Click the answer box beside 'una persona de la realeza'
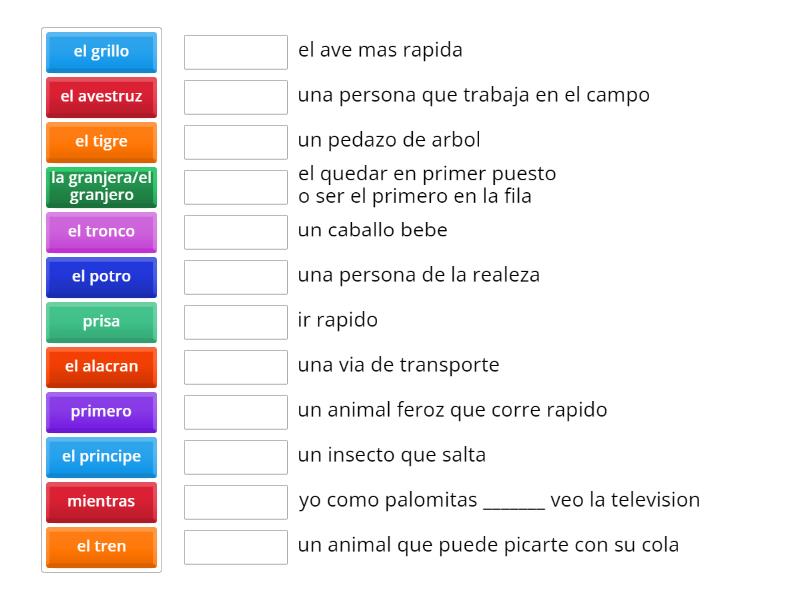This screenshot has width=800, height=600. point(235,277)
